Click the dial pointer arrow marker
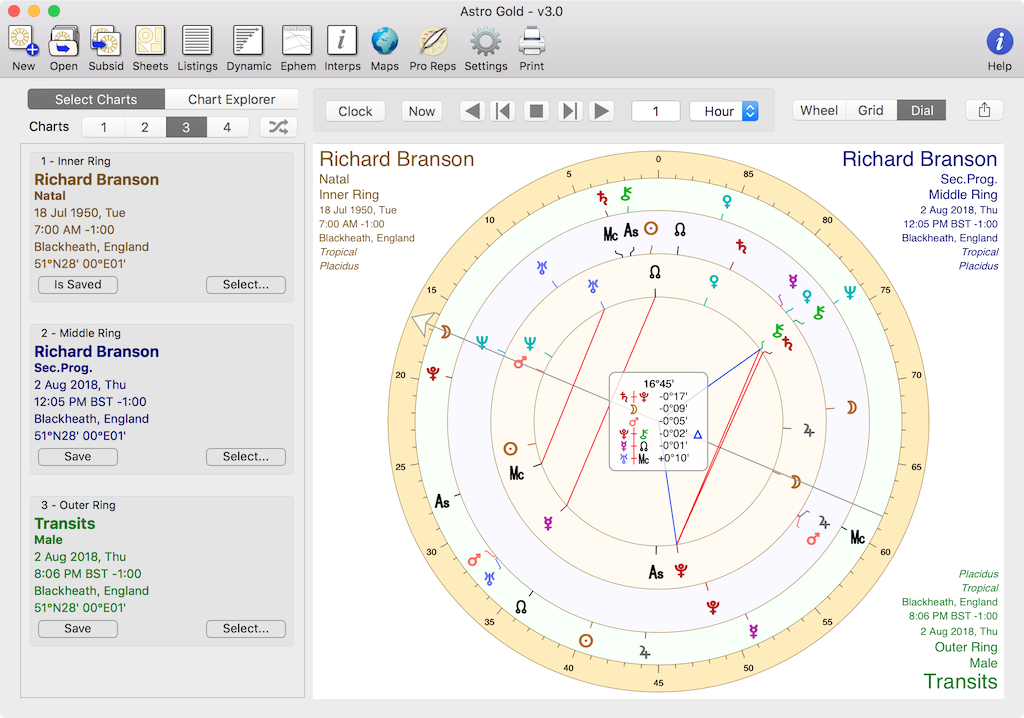 (424, 323)
